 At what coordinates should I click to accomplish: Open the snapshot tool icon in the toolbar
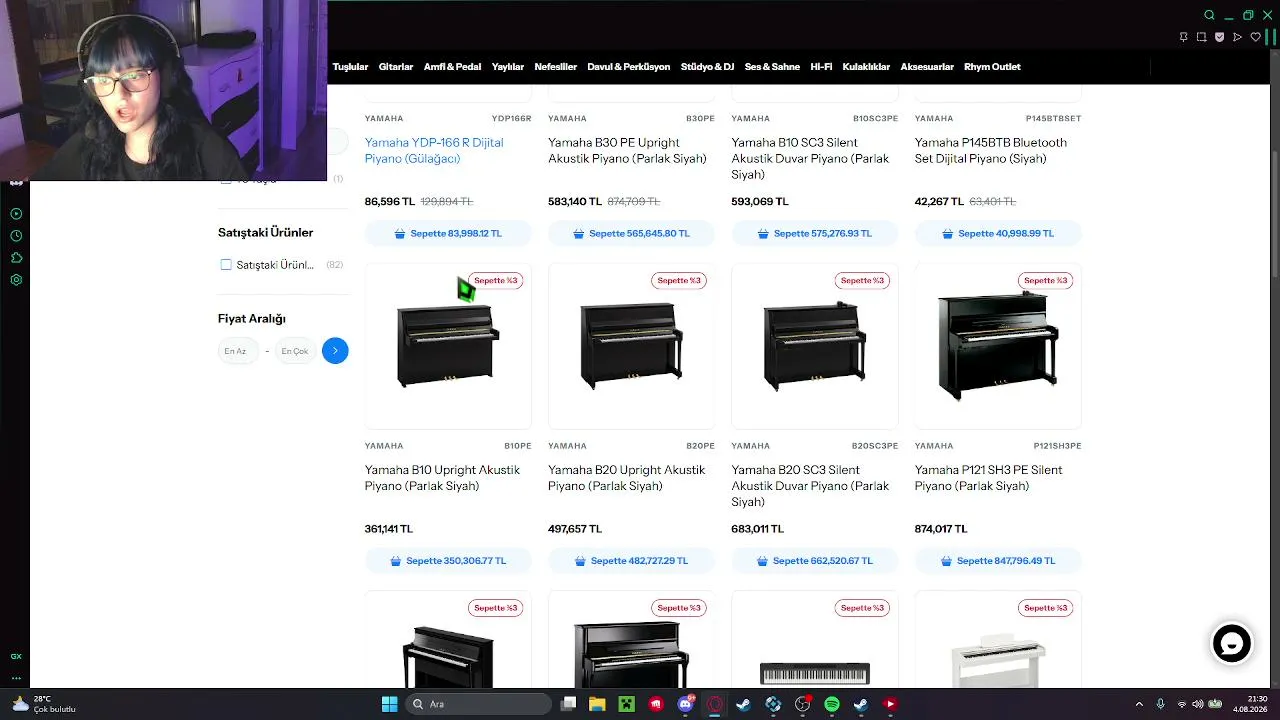pyautogui.click(x=1201, y=37)
